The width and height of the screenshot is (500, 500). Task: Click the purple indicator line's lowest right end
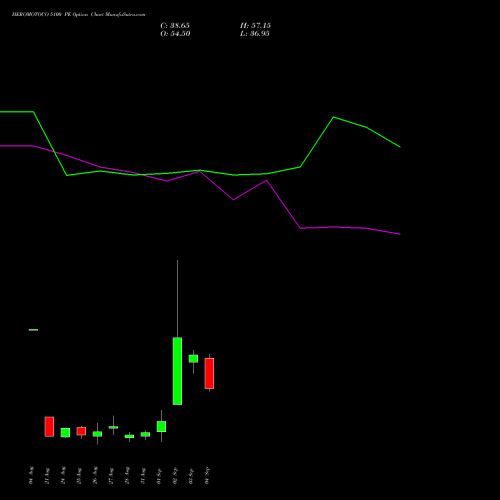point(399,234)
